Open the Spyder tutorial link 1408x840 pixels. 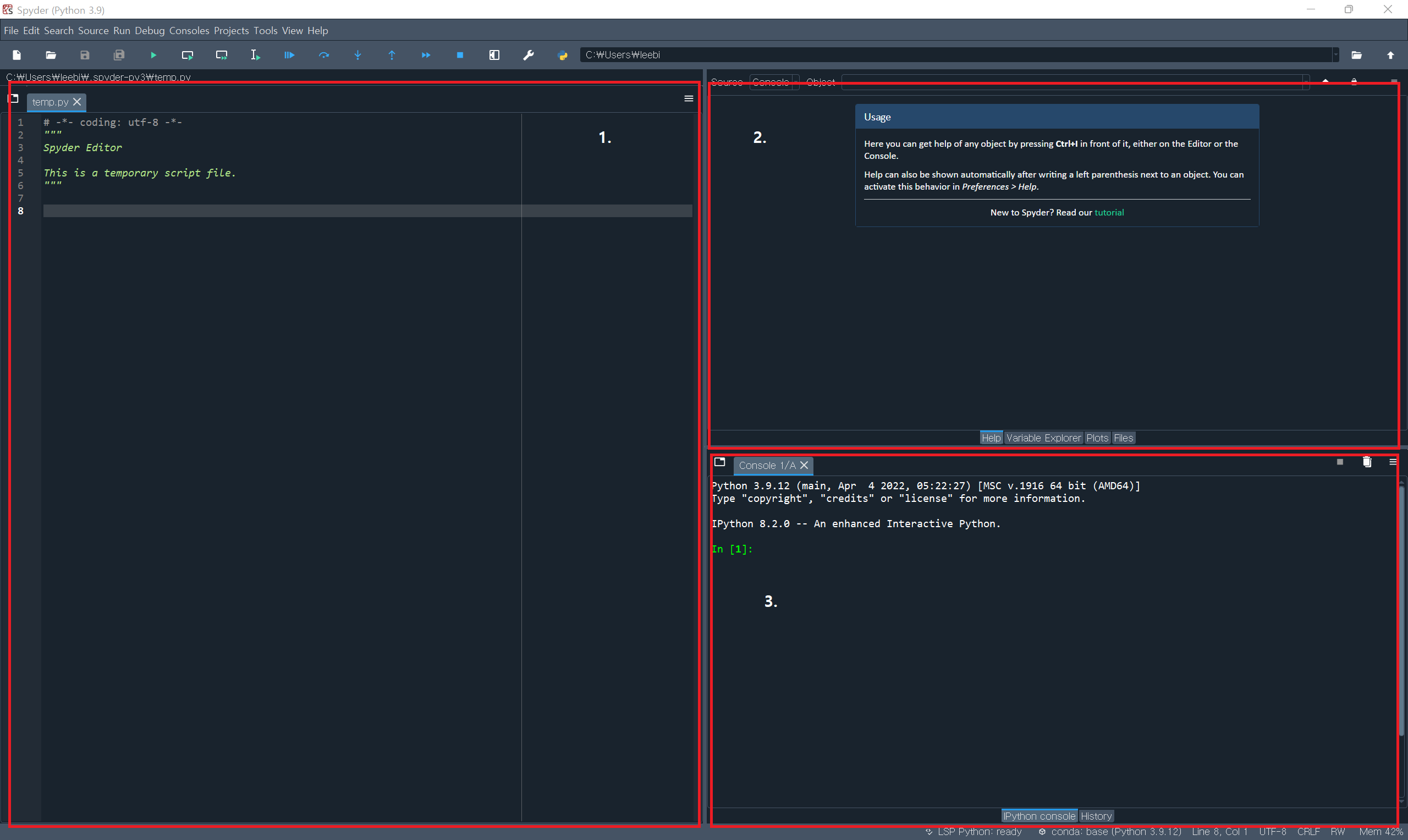point(1109,212)
